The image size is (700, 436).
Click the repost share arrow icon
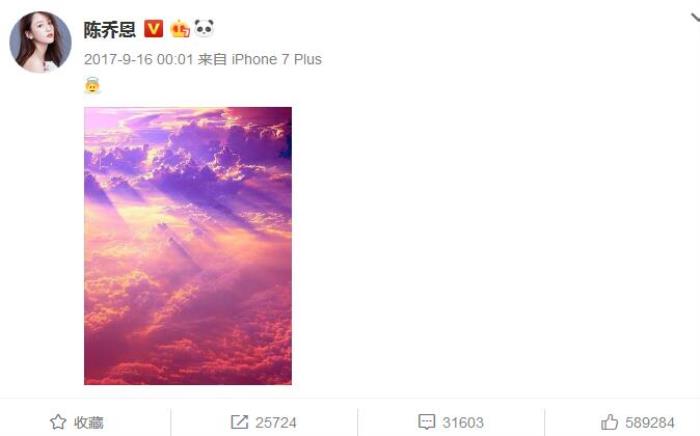(x=239, y=422)
